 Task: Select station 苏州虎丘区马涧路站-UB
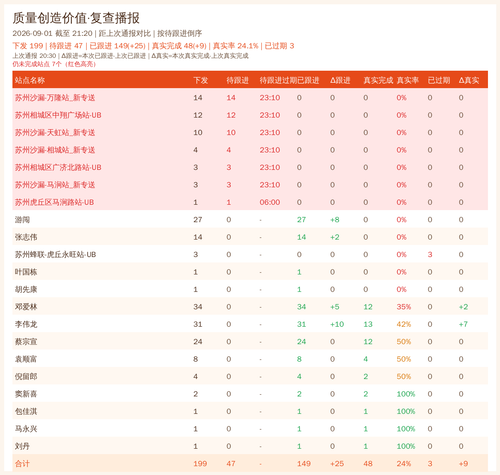(54, 202)
